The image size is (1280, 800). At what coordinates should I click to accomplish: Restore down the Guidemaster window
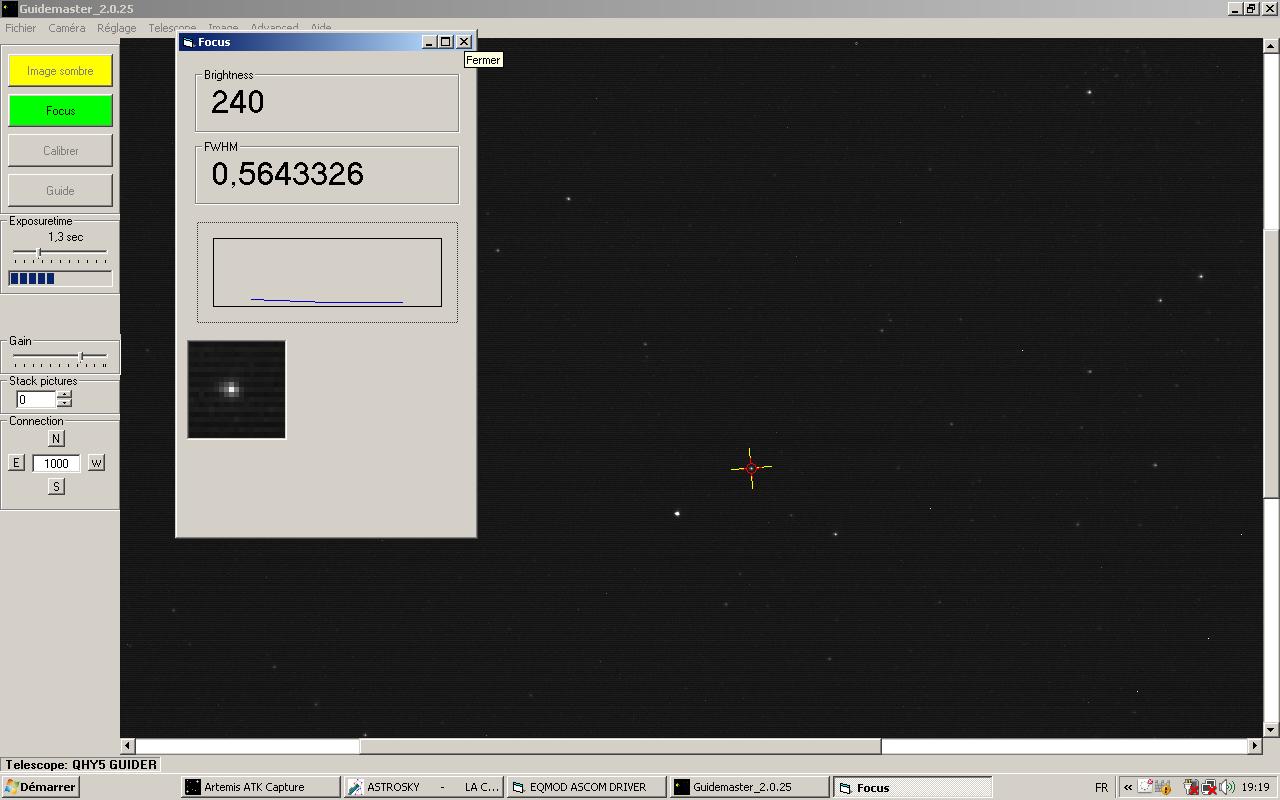pyautogui.click(x=1251, y=9)
